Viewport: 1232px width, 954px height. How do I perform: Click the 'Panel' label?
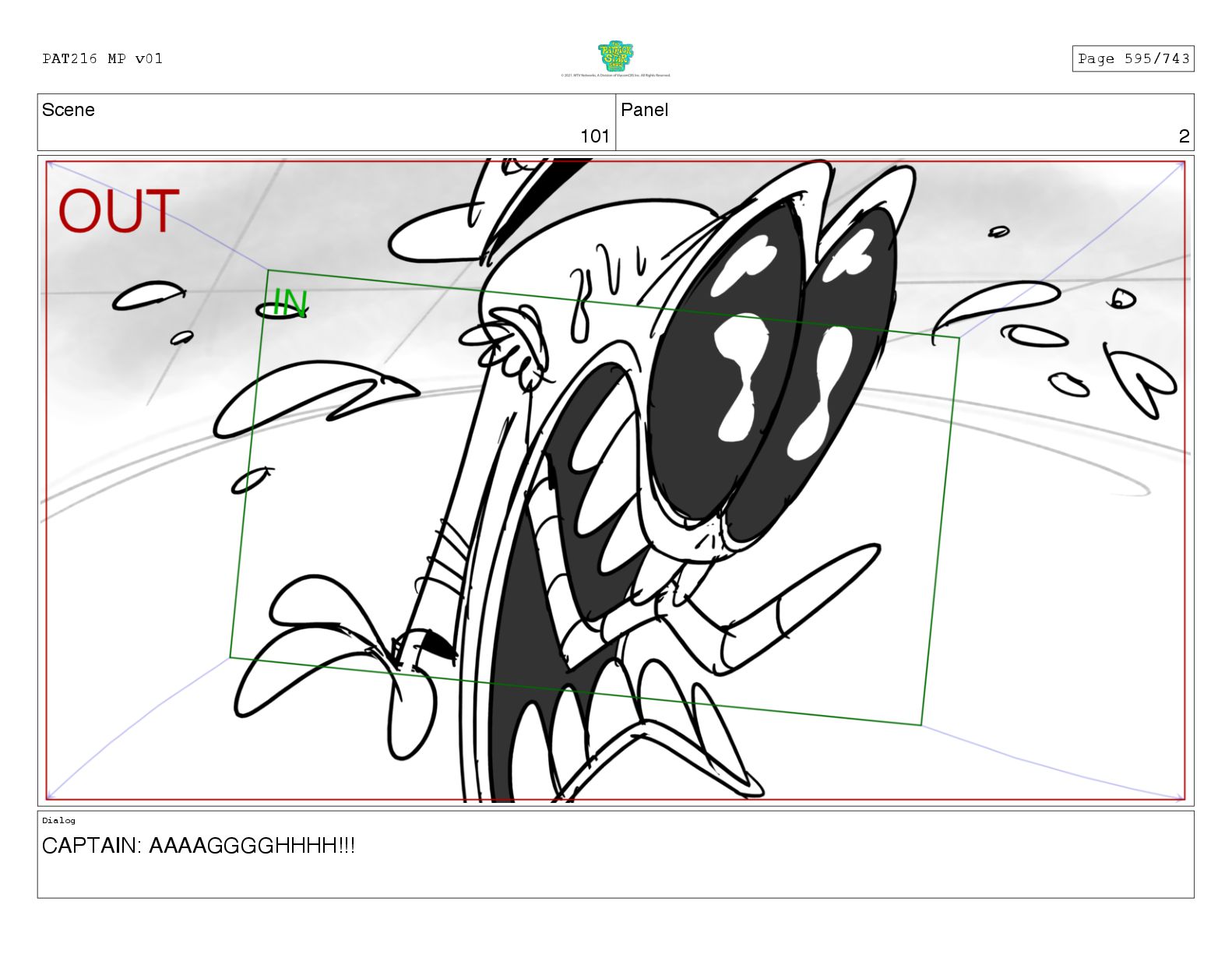645,110
